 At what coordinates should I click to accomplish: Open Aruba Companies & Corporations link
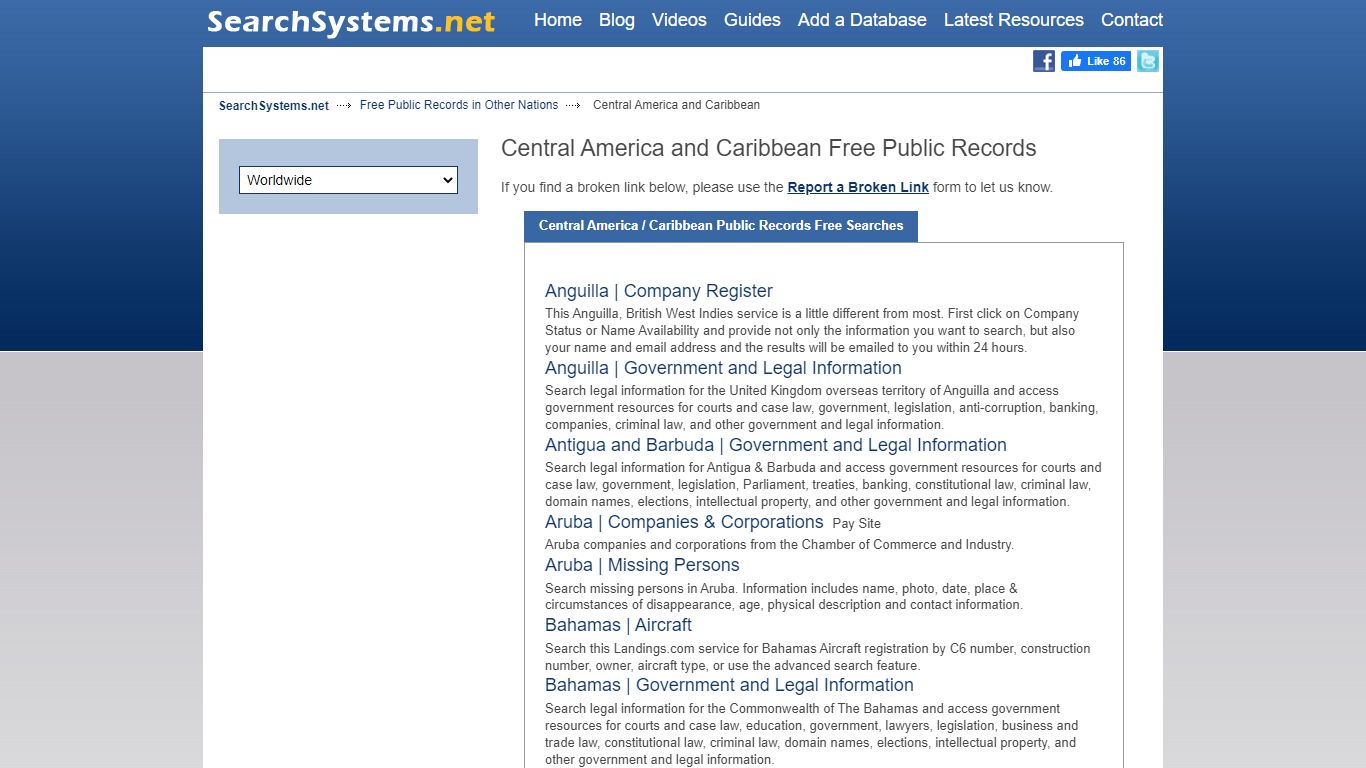[684, 522]
